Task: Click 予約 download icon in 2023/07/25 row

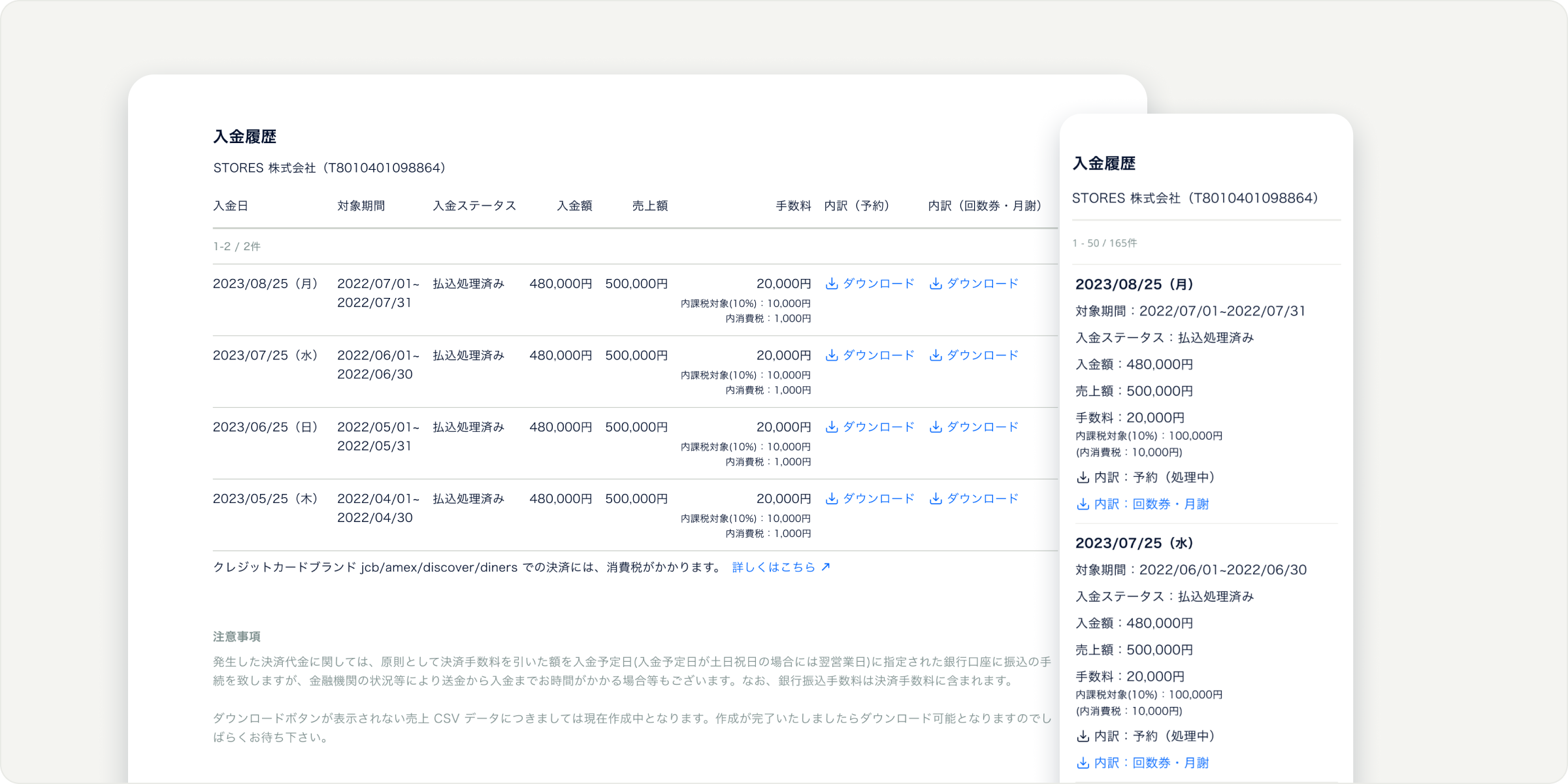Action: pyautogui.click(x=832, y=355)
